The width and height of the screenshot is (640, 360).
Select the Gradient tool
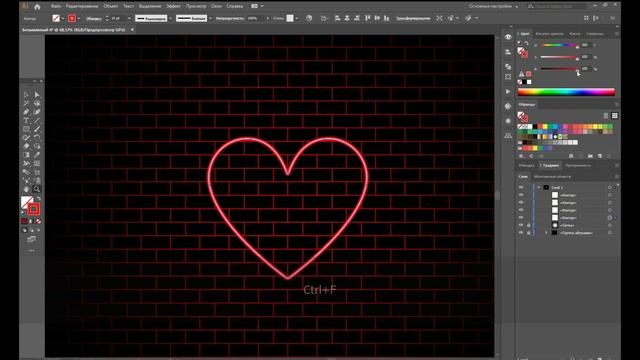coord(27,155)
